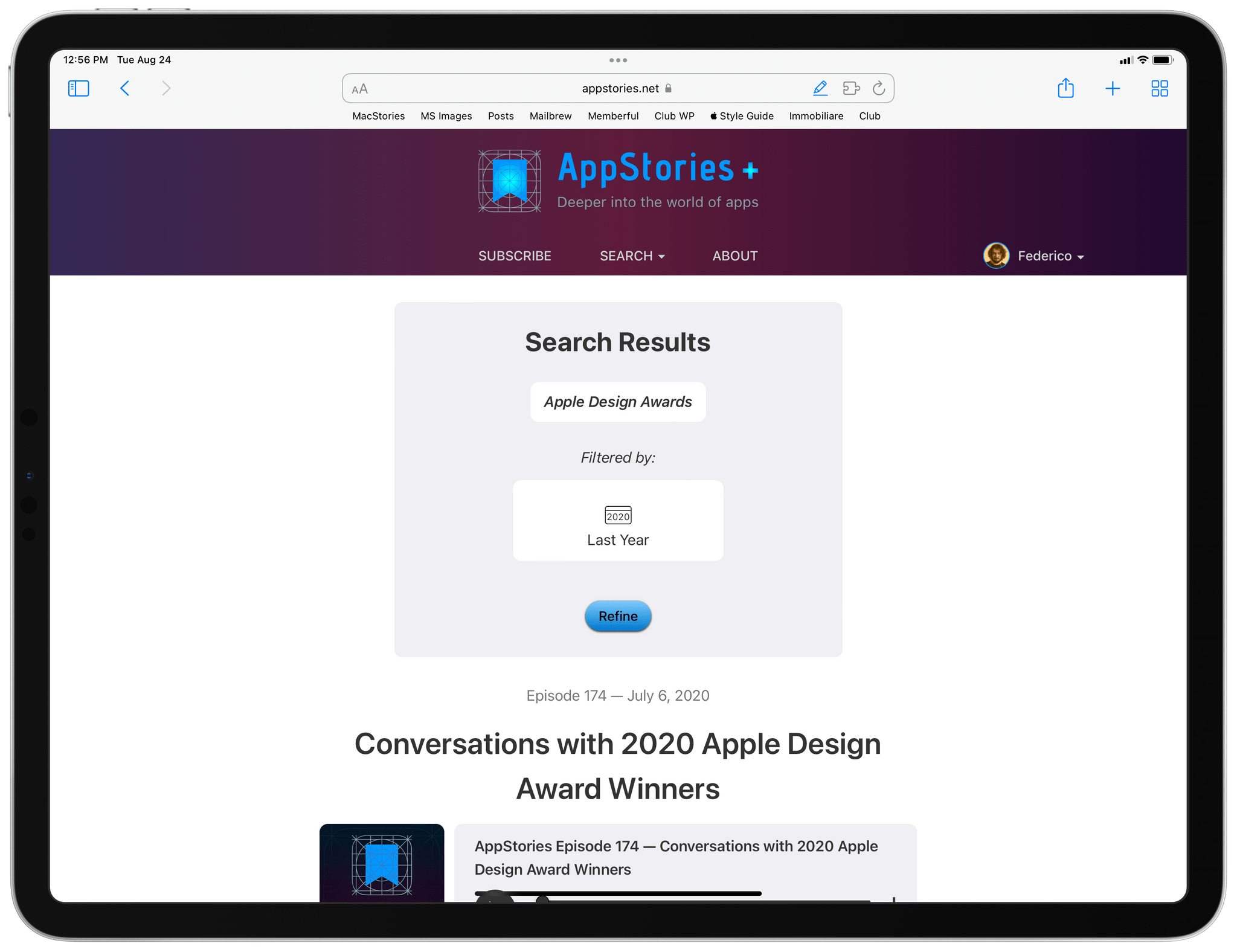
Task: Open the MacStories bookmark
Action: [x=379, y=116]
